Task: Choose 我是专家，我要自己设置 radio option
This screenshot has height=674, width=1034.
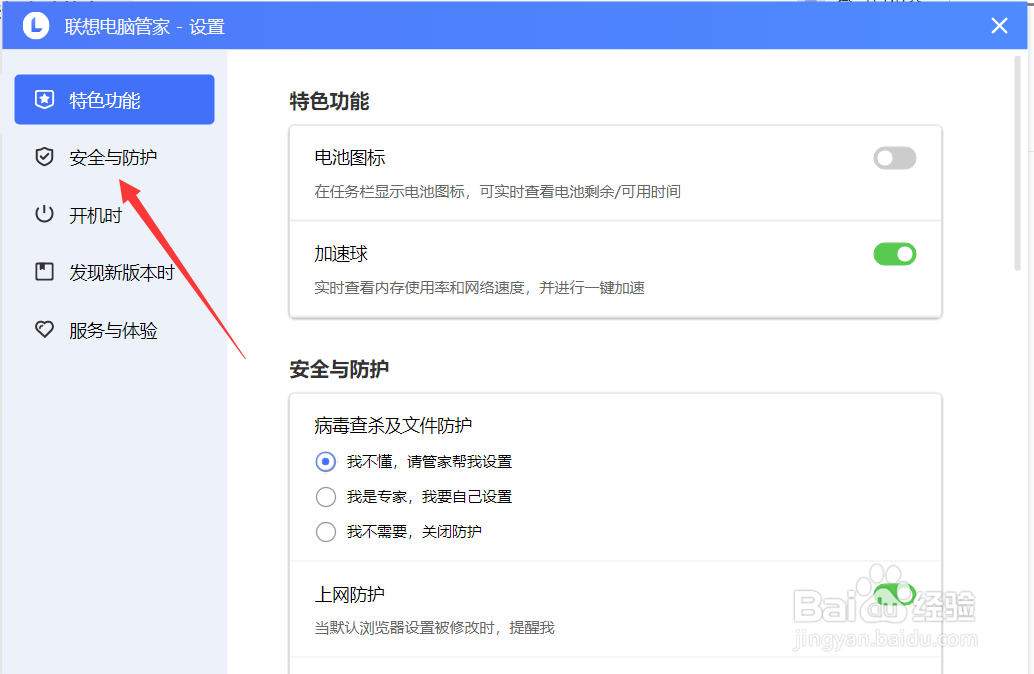Action: [326, 497]
